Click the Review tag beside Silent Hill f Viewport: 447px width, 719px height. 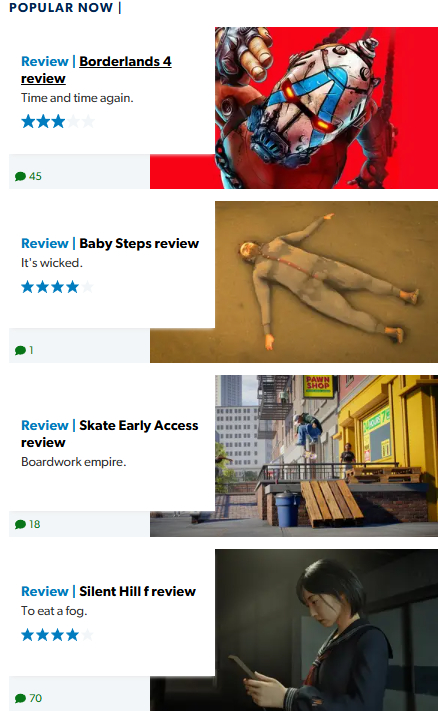44,591
